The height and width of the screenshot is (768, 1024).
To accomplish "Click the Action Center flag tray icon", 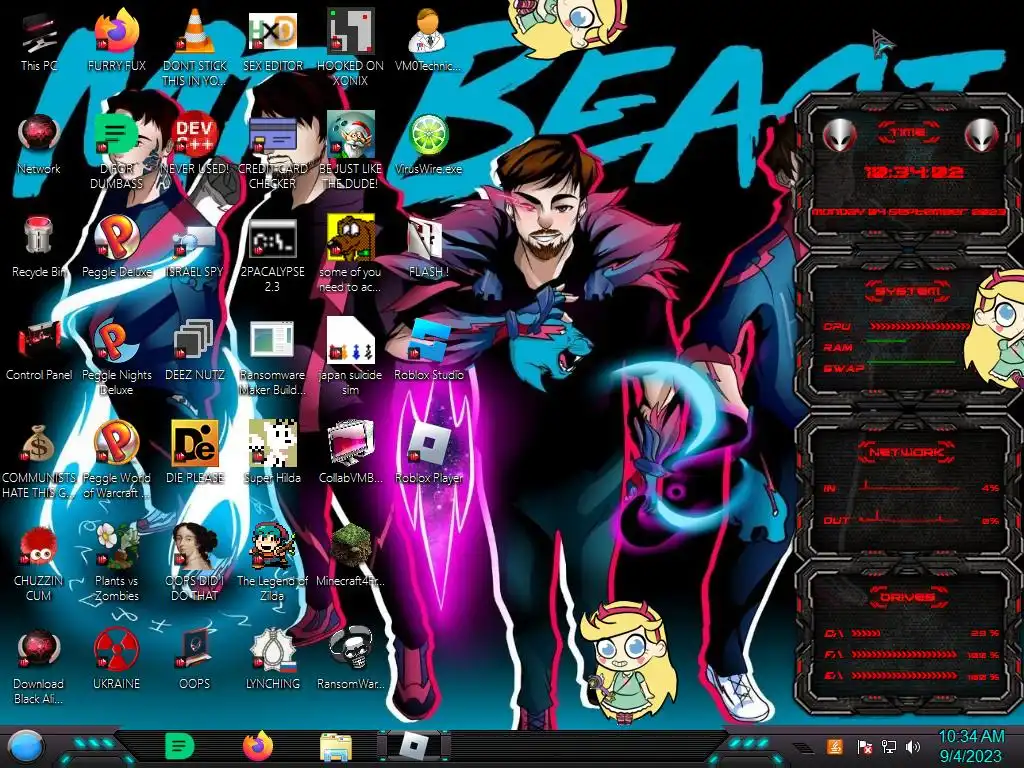I will [x=864, y=746].
